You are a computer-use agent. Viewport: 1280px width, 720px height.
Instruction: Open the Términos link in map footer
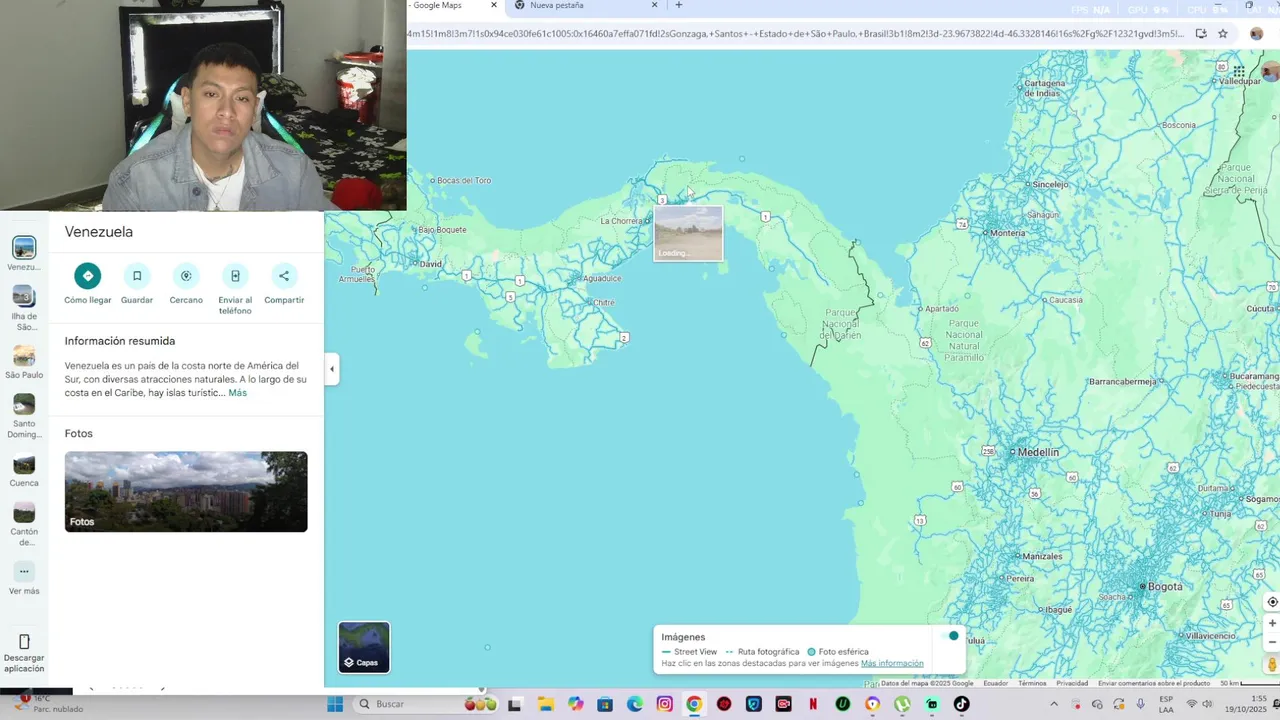1032,684
